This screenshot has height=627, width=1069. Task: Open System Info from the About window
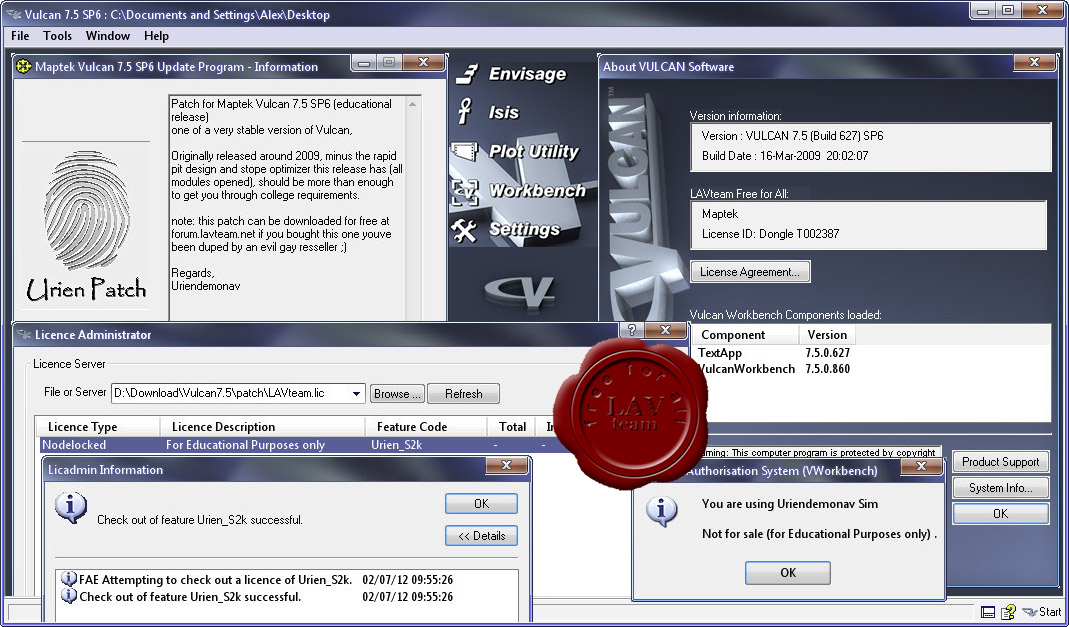[x=1000, y=488]
